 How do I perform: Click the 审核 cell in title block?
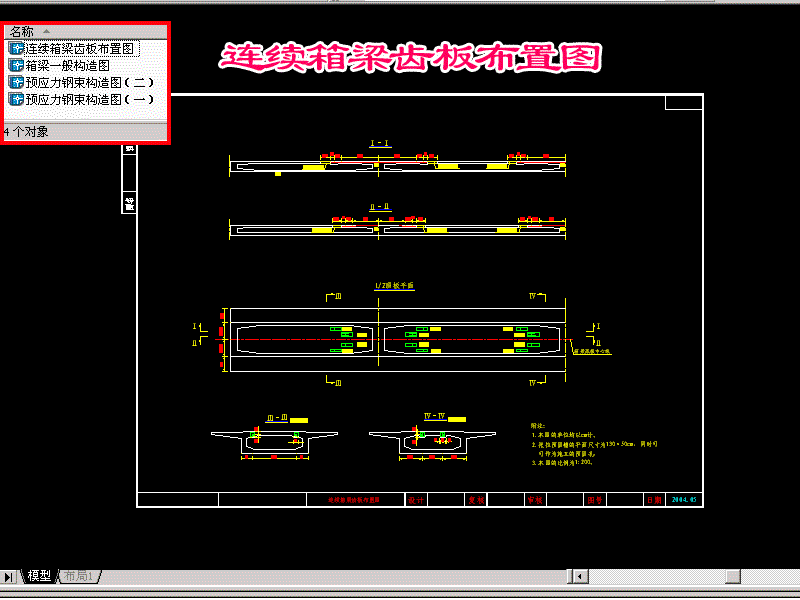click(x=535, y=500)
